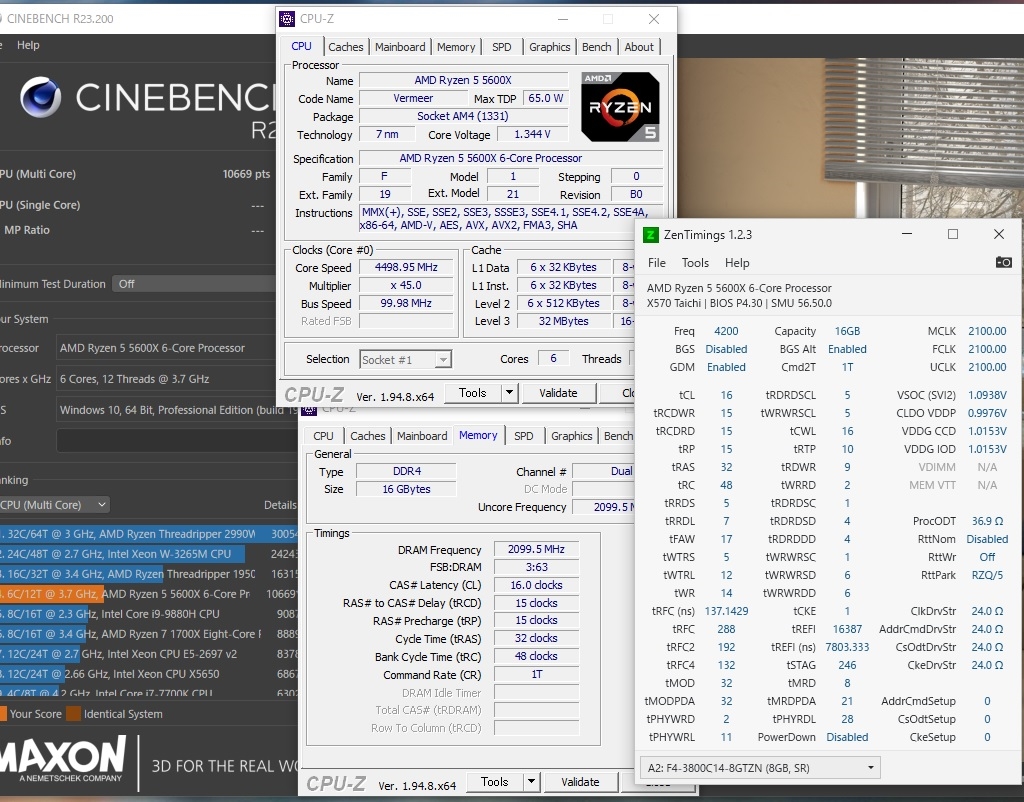Click the CPU-Z app icon in title bar
Image resolution: width=1024 pixels, height=802 pixels.
pos(288,19)
